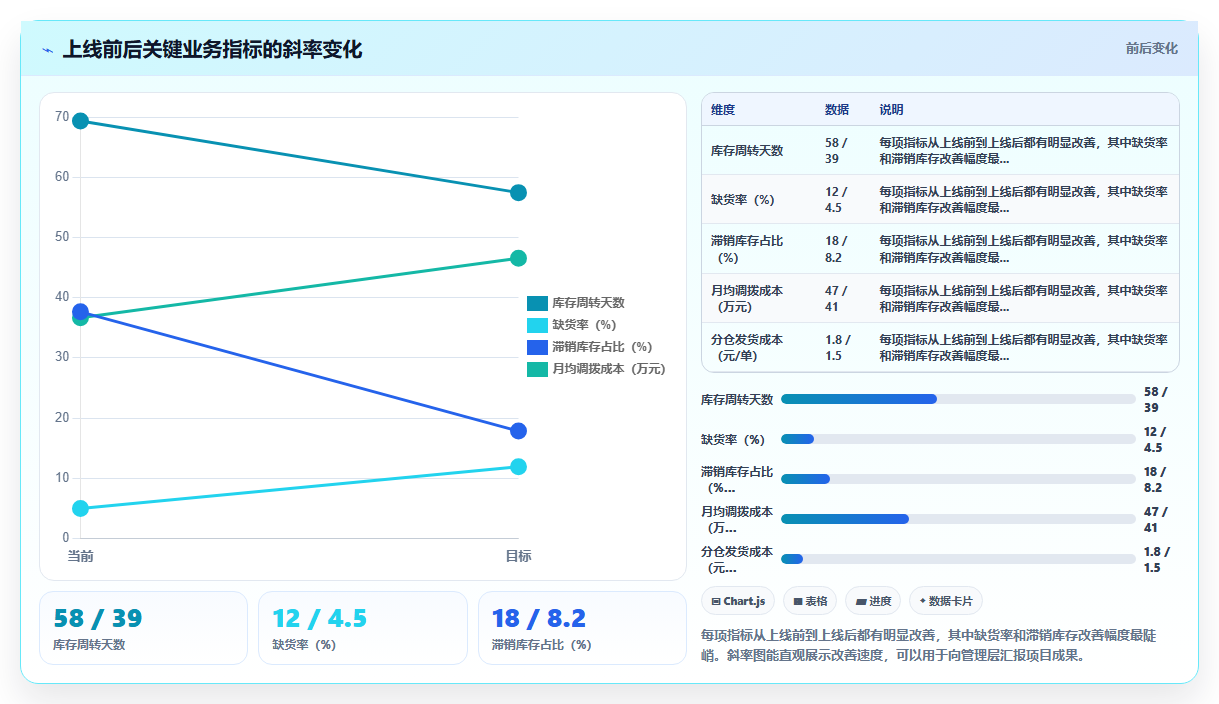This screenshot has height=704, width=1219.
Task: Click the 目标 x-axis label
Action: click(518, 556)
